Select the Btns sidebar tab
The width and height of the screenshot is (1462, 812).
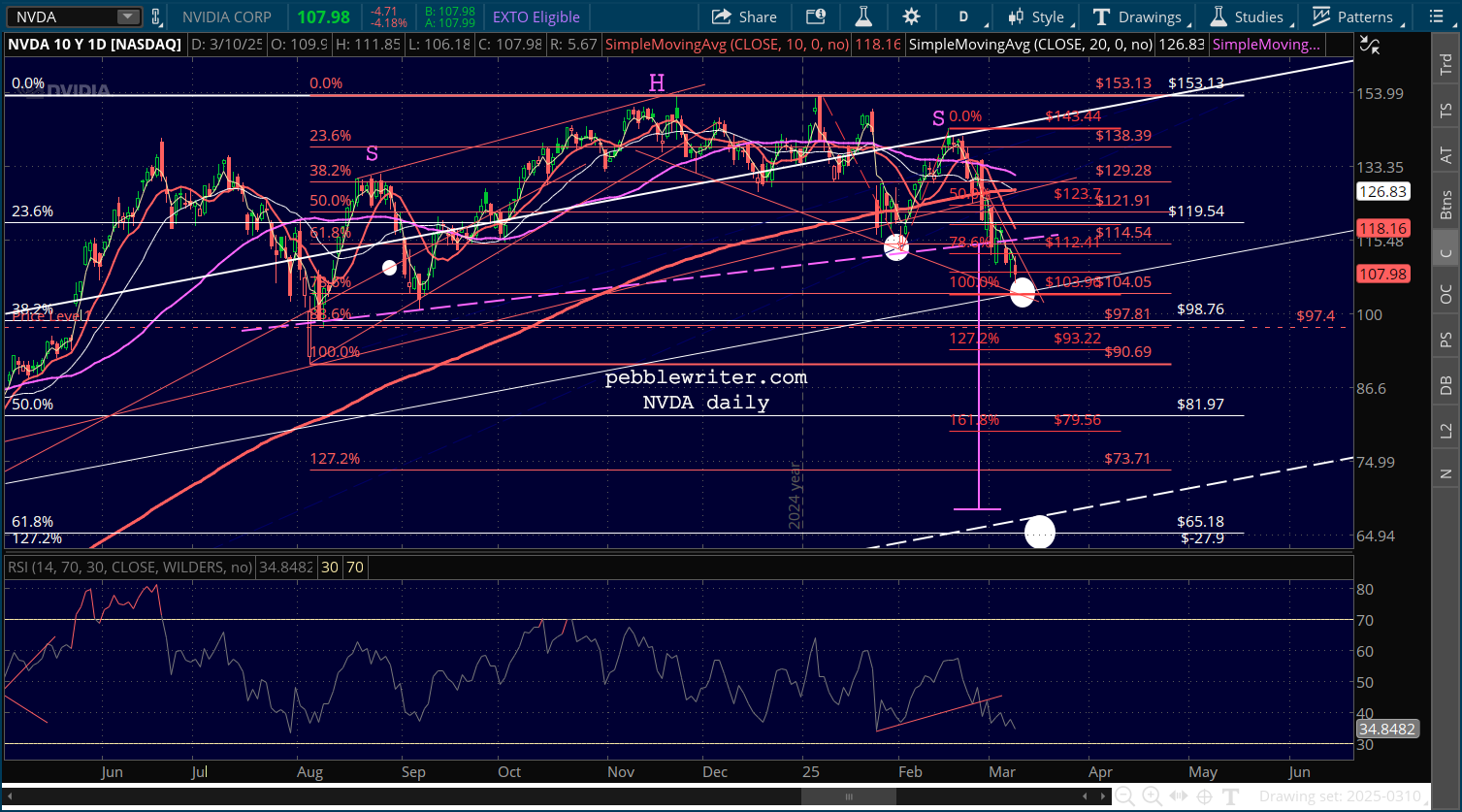click(x=1446, y=204)
